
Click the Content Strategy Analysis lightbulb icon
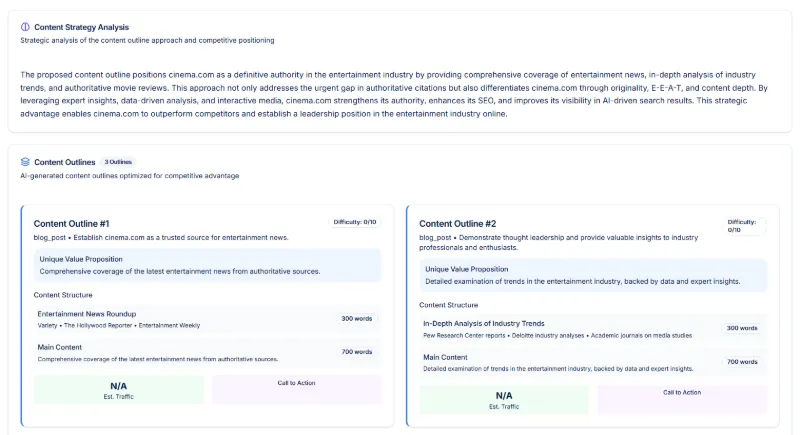click(x=25, y=27)
